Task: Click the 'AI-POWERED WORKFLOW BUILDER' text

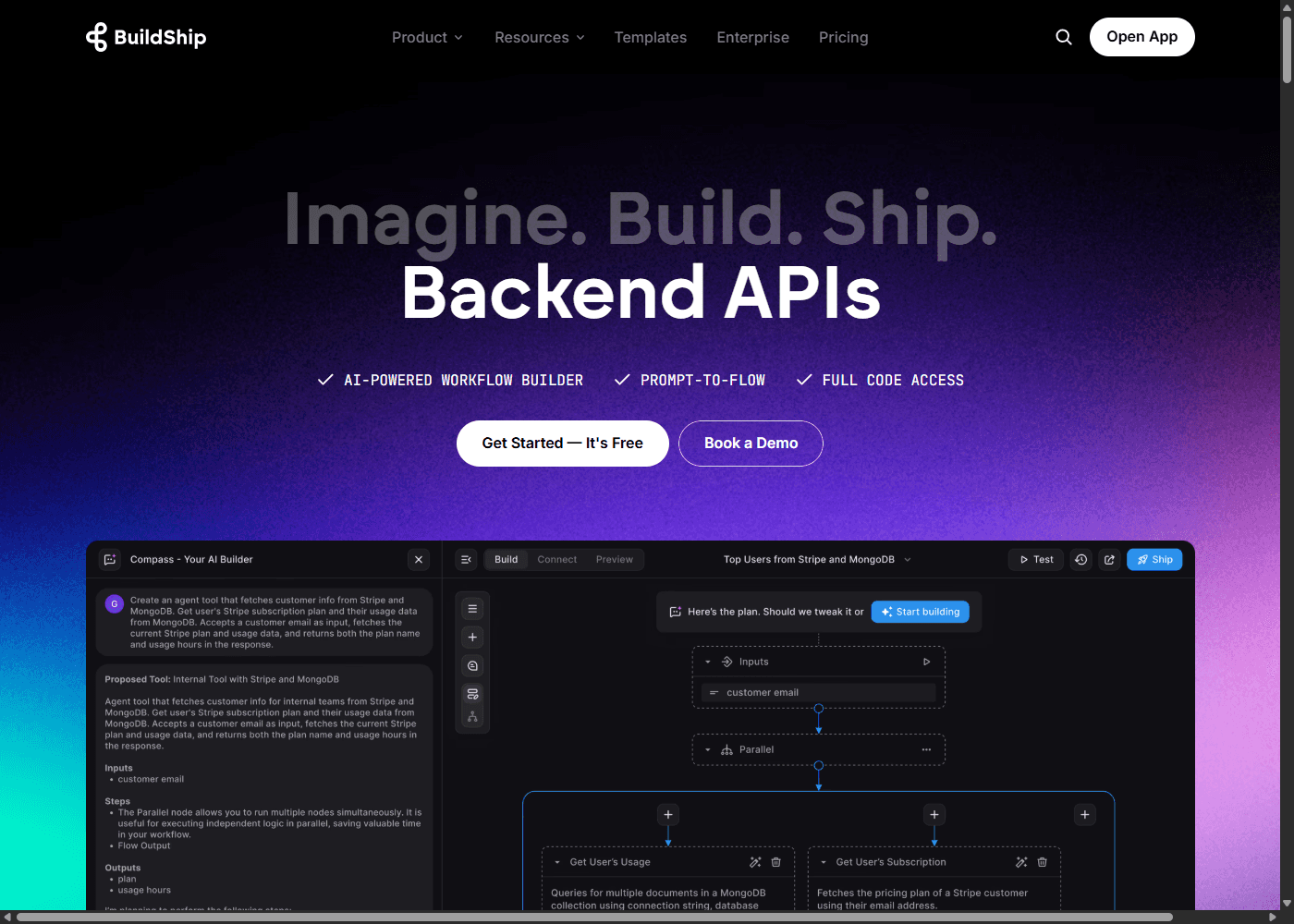Action: [464, 381]
